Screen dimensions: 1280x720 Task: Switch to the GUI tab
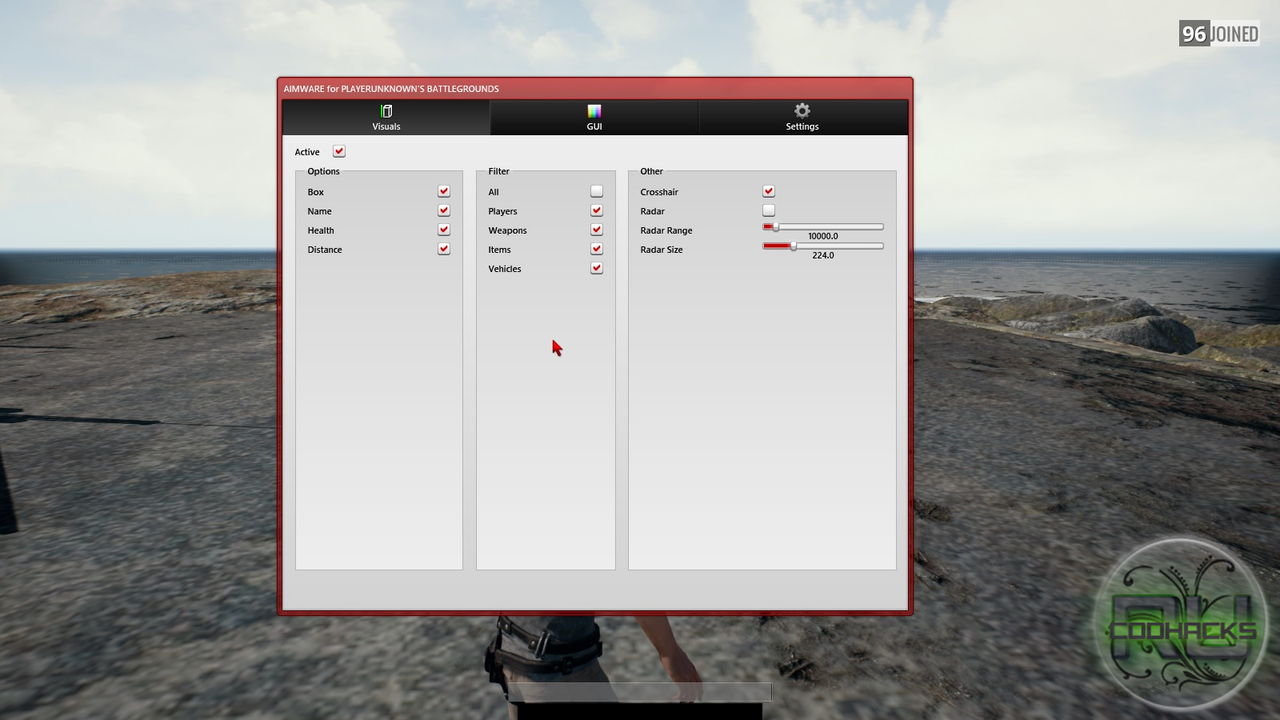594,117
